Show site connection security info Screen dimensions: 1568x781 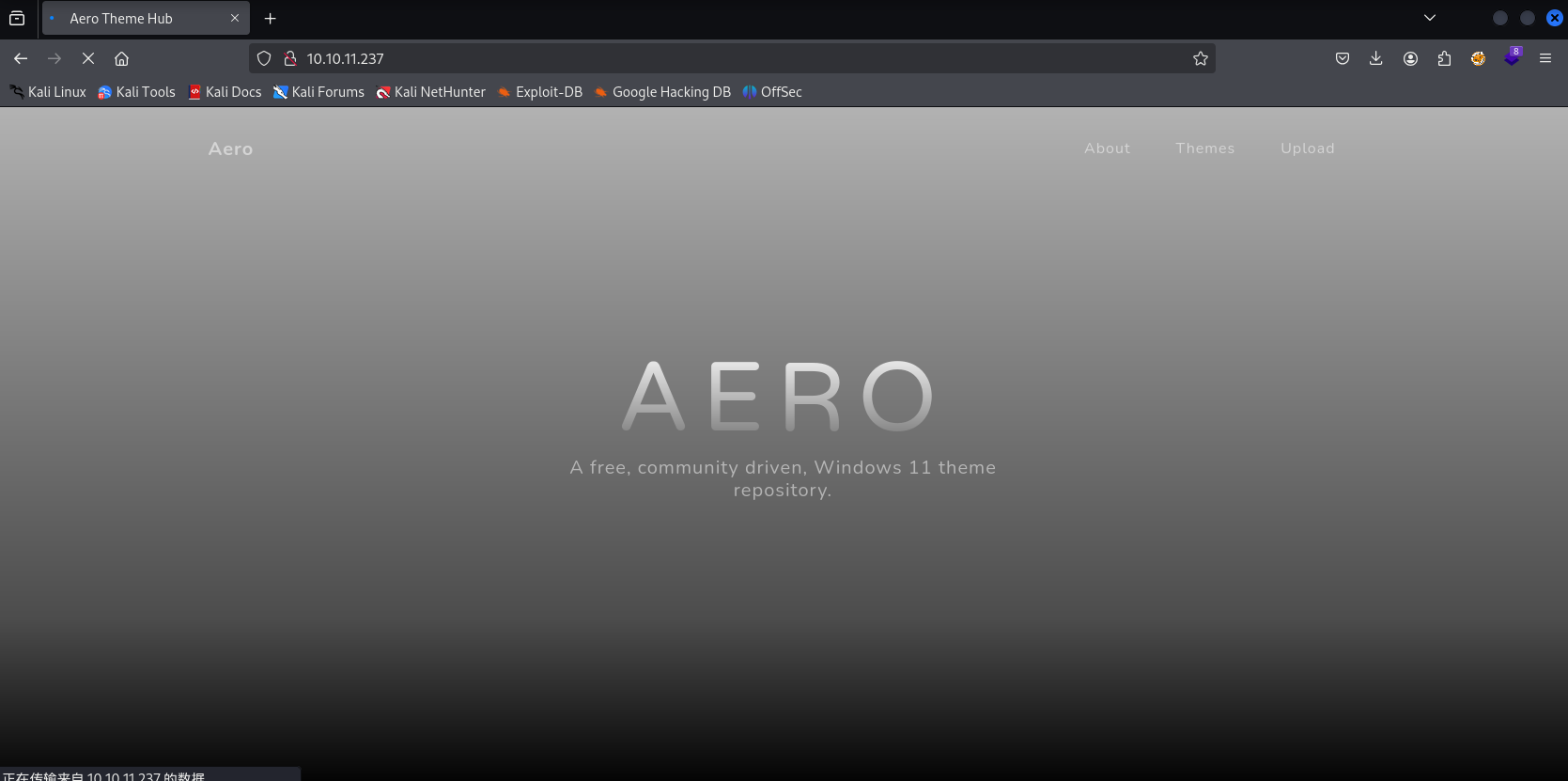290,58
